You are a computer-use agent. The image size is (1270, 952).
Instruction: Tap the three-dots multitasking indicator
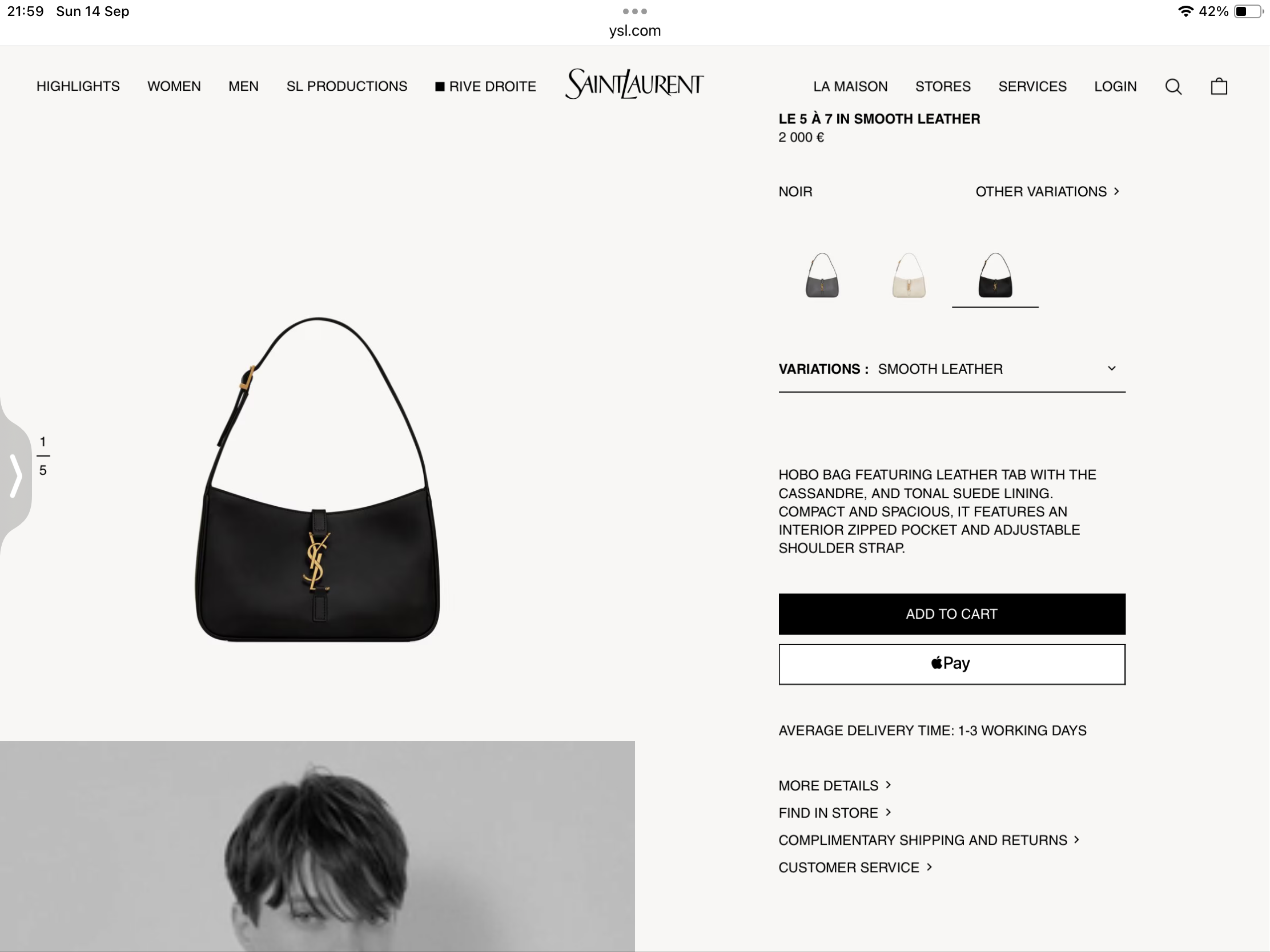click(635, 11)
